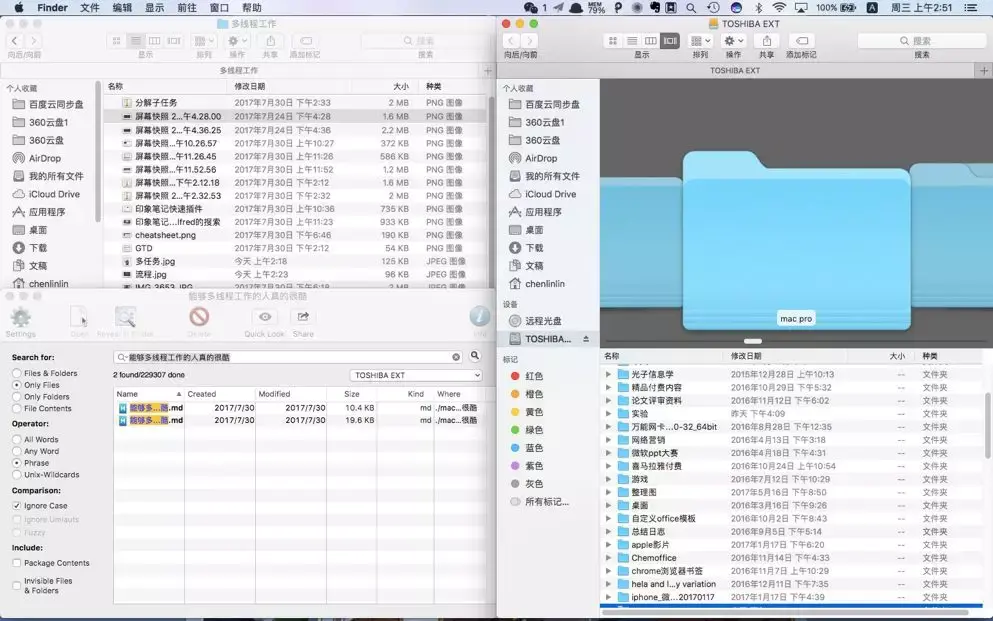993x621 pixels.
Task: Go back in TOSHIBA EXT window
Action: [511, 41]
